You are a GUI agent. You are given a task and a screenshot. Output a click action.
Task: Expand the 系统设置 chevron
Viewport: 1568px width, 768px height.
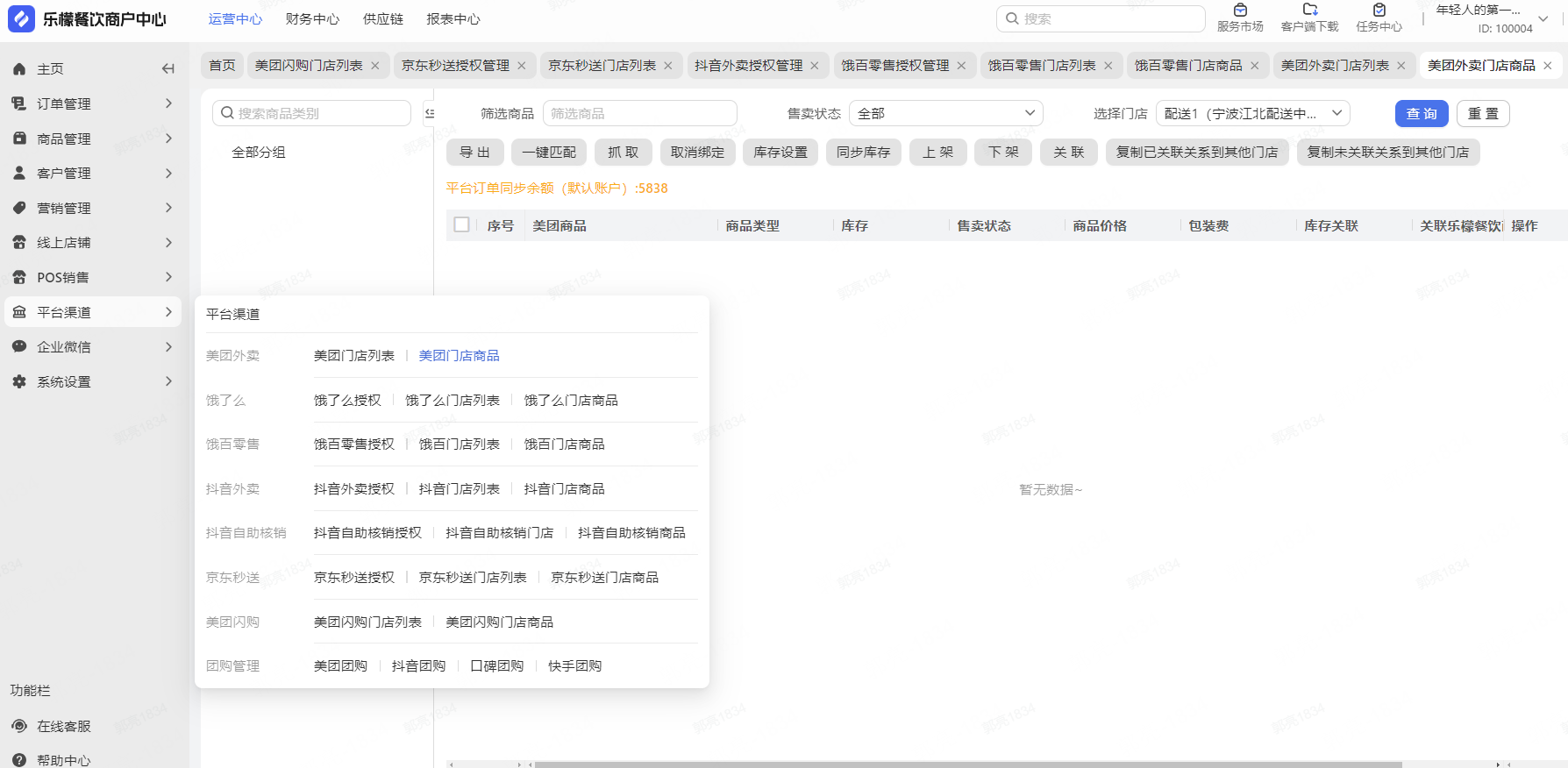click(168, 381)
